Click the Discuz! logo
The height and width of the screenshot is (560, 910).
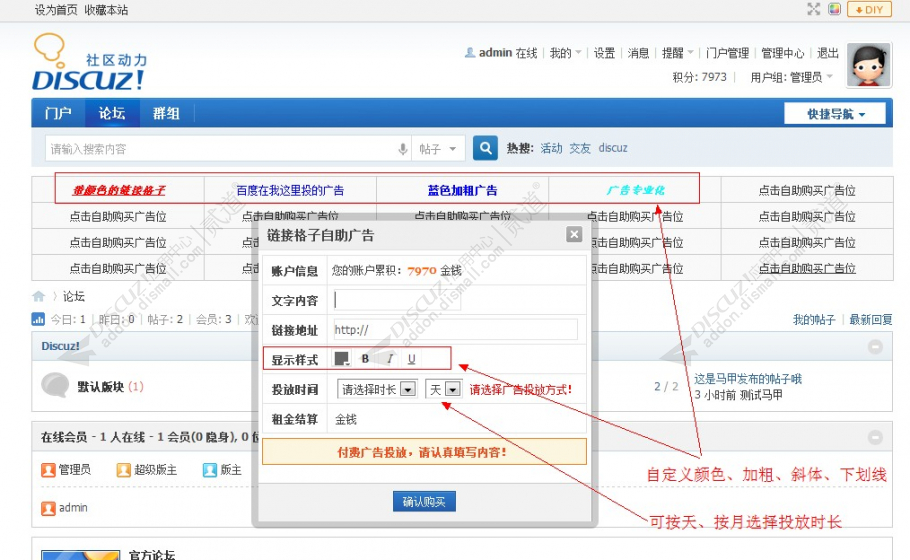point(88,63)
